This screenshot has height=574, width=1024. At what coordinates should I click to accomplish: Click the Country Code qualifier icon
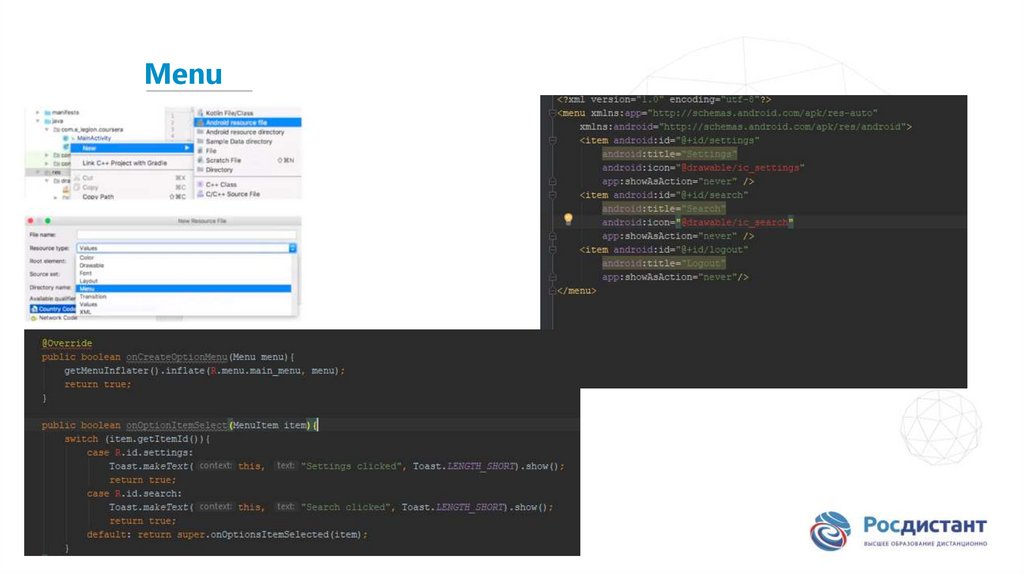pyautogui.click(x=33, y=309)
